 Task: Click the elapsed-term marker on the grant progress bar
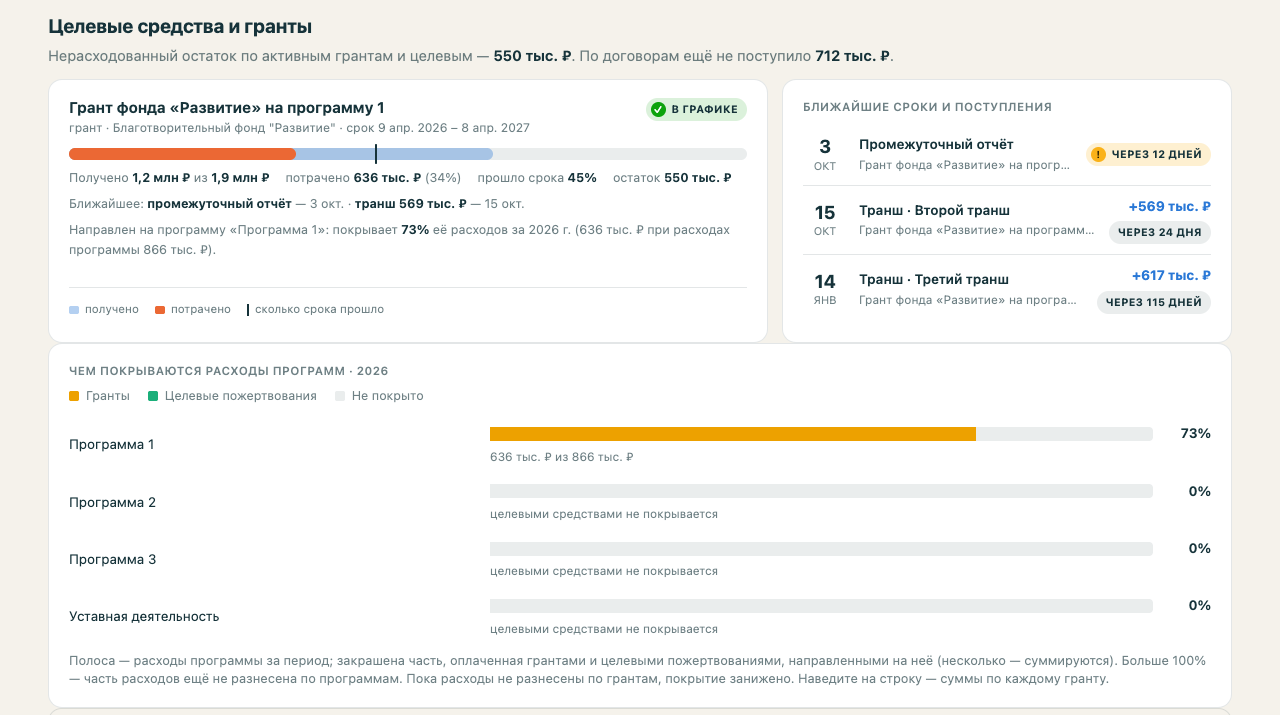click(376, 154)
